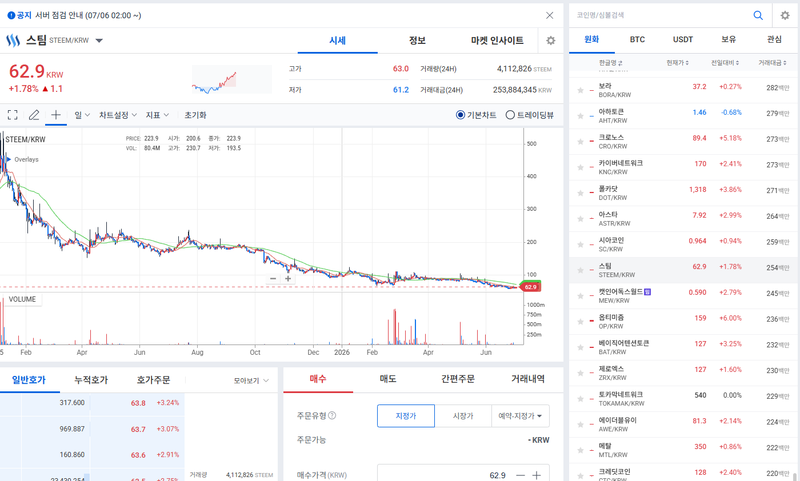Choose the 시장가 order type button

tap(463, 416)
